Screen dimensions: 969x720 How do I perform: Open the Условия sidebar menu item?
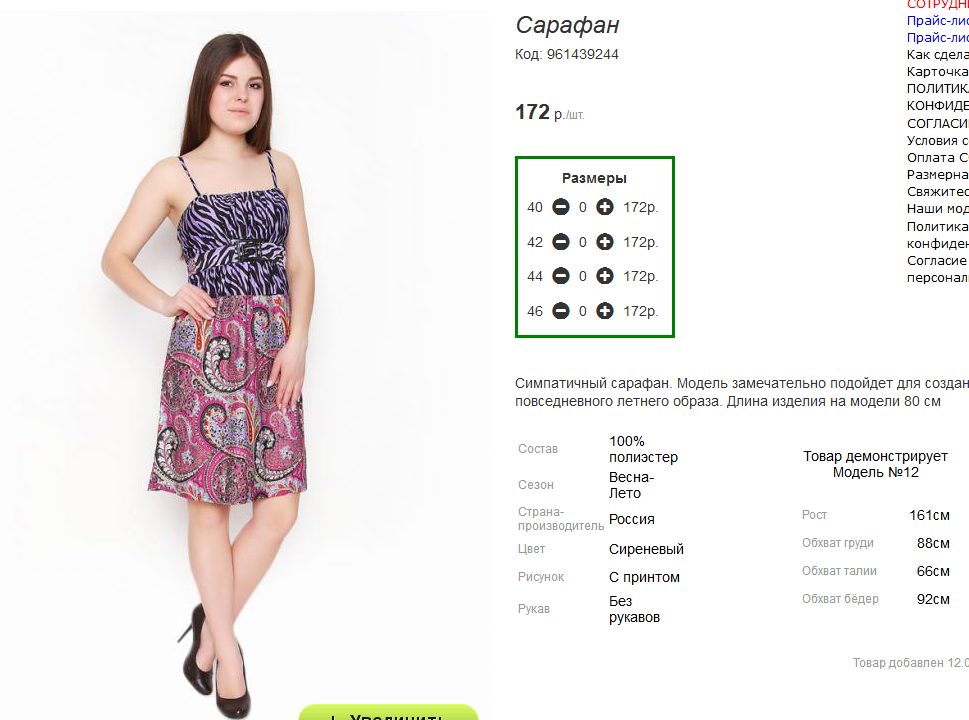937,140
